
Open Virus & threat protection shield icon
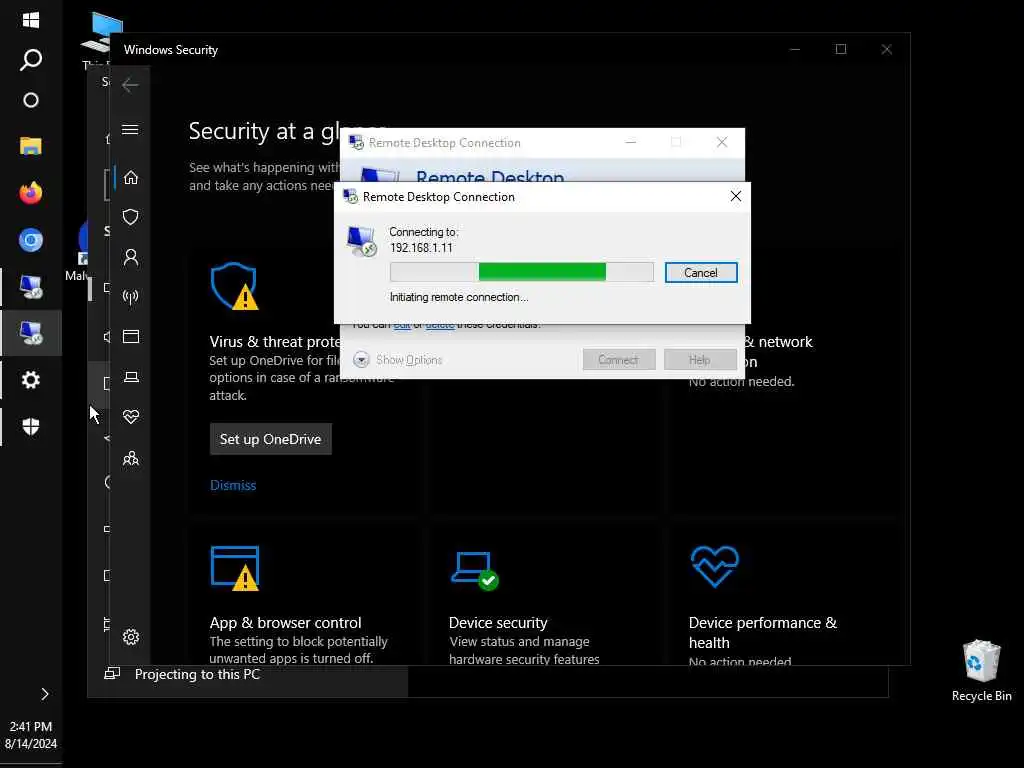coord(131,217)
